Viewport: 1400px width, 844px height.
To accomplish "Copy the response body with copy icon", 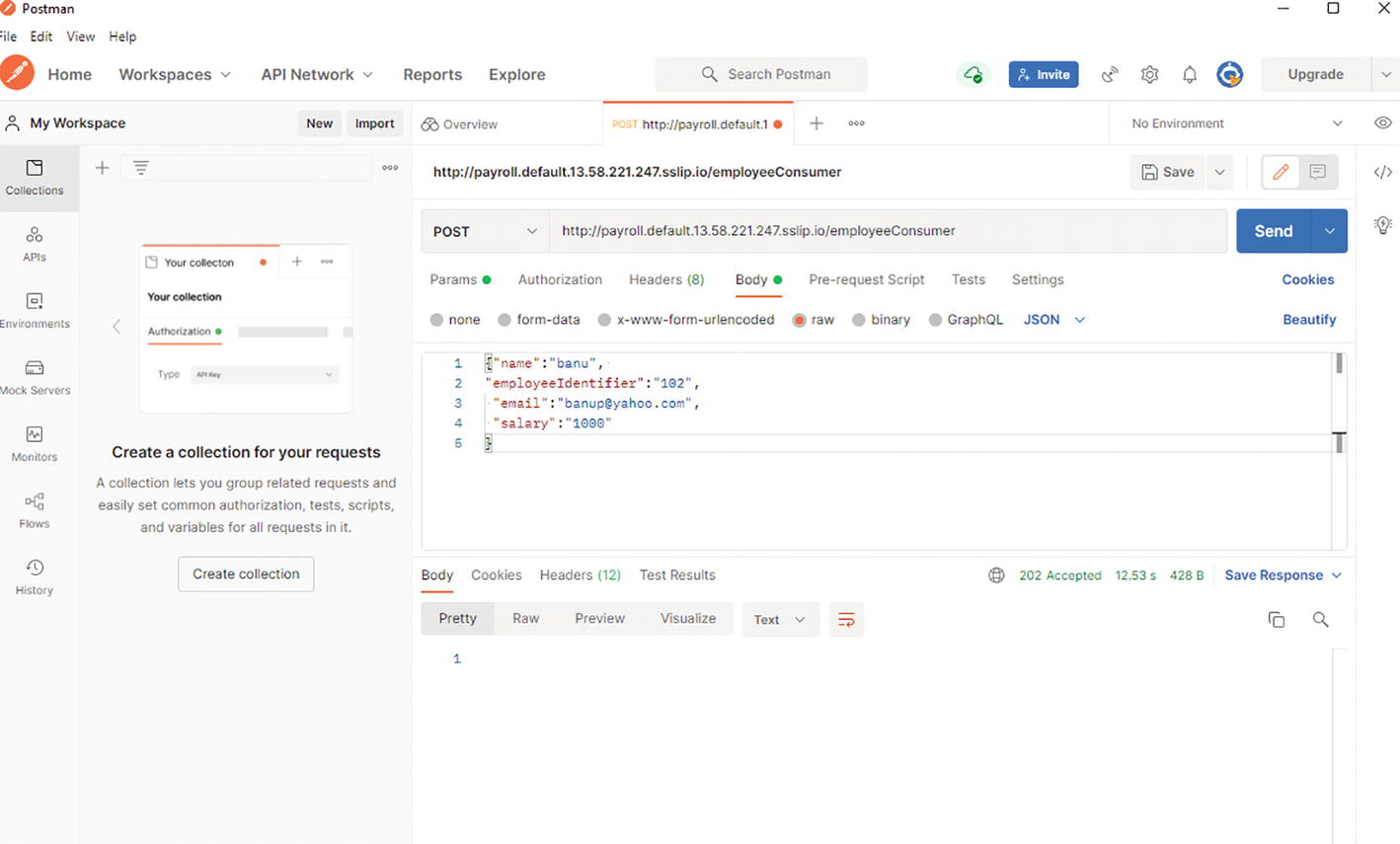I will [1276, 620].
